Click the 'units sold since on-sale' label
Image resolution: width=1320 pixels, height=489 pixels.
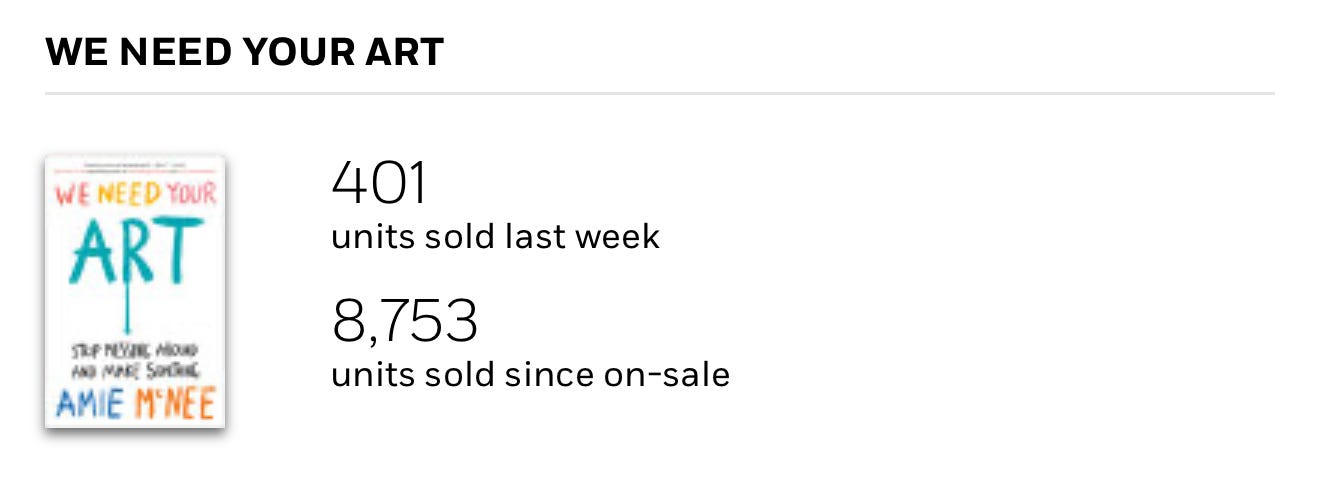point(531,374)
